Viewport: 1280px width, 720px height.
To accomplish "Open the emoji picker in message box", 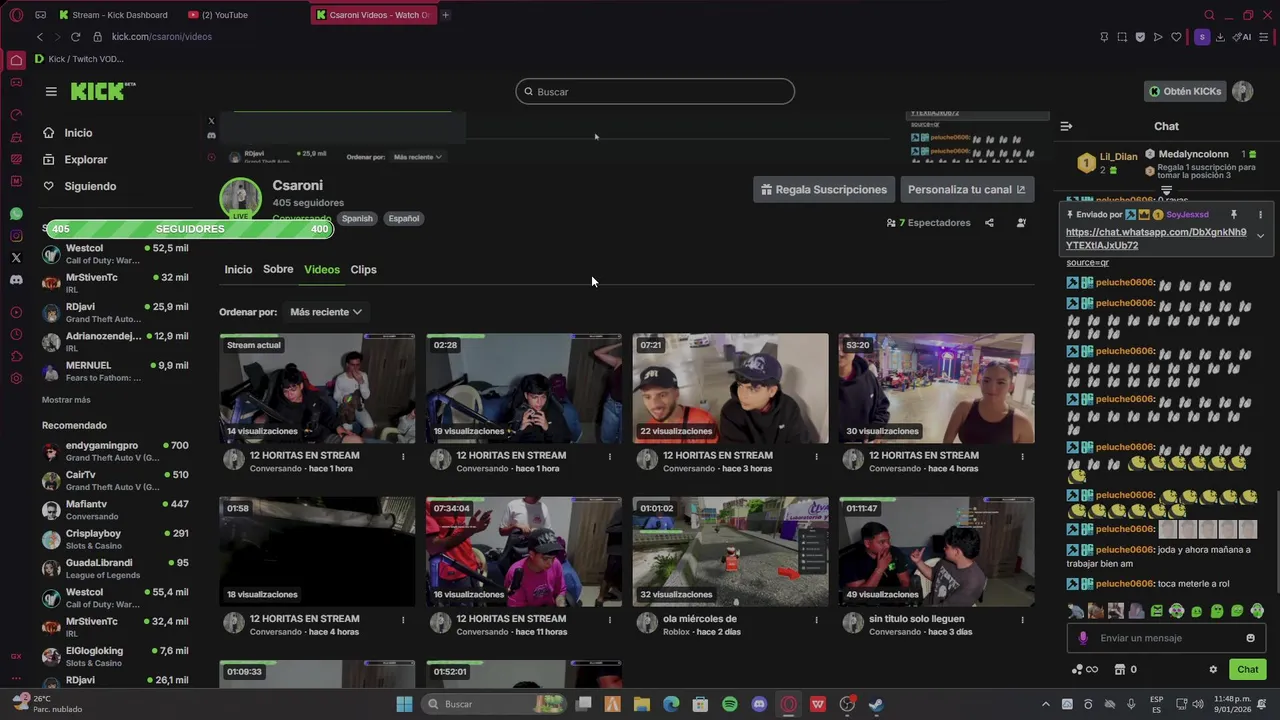I will point(1250,638).
